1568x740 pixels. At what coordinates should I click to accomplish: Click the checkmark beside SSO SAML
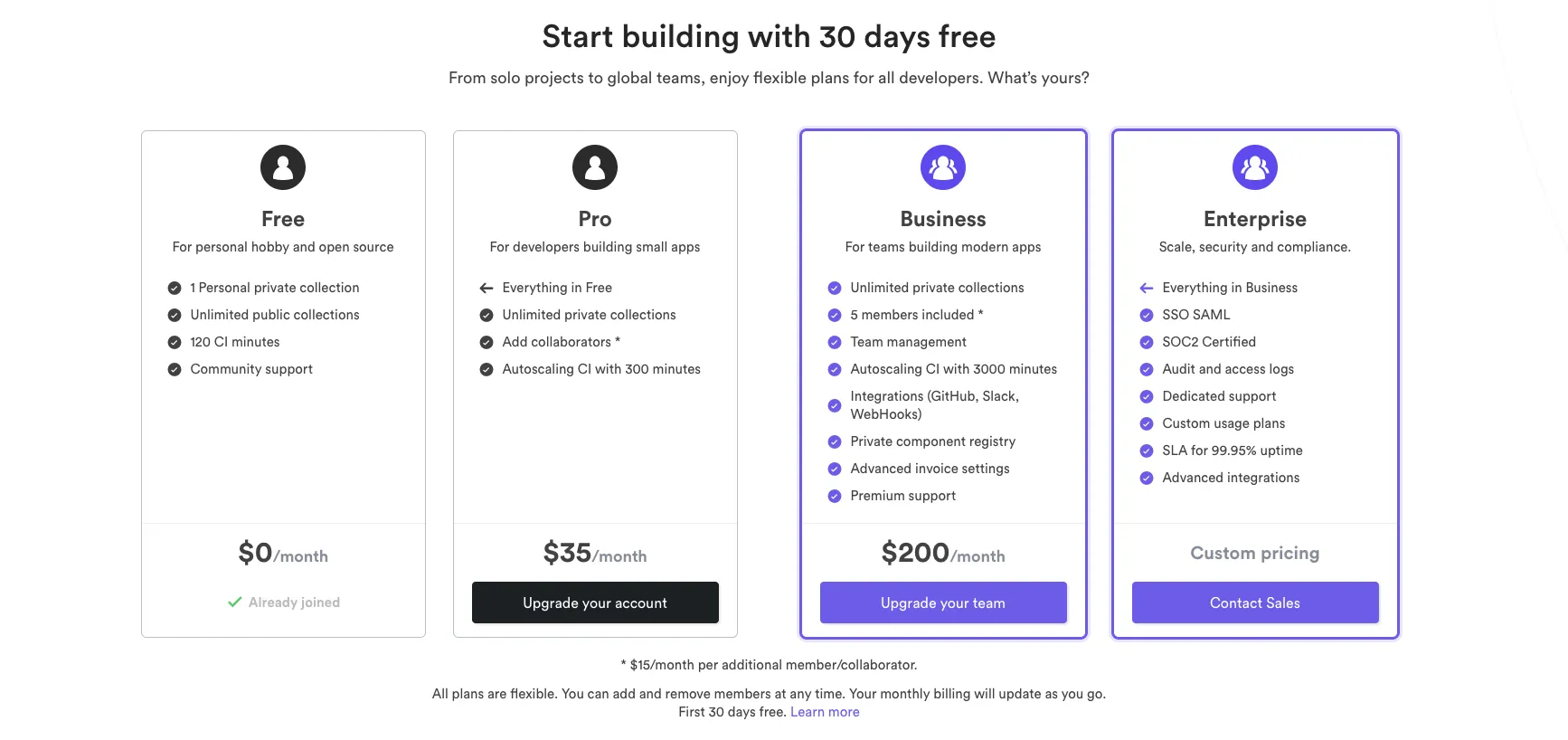(1147, 315)
